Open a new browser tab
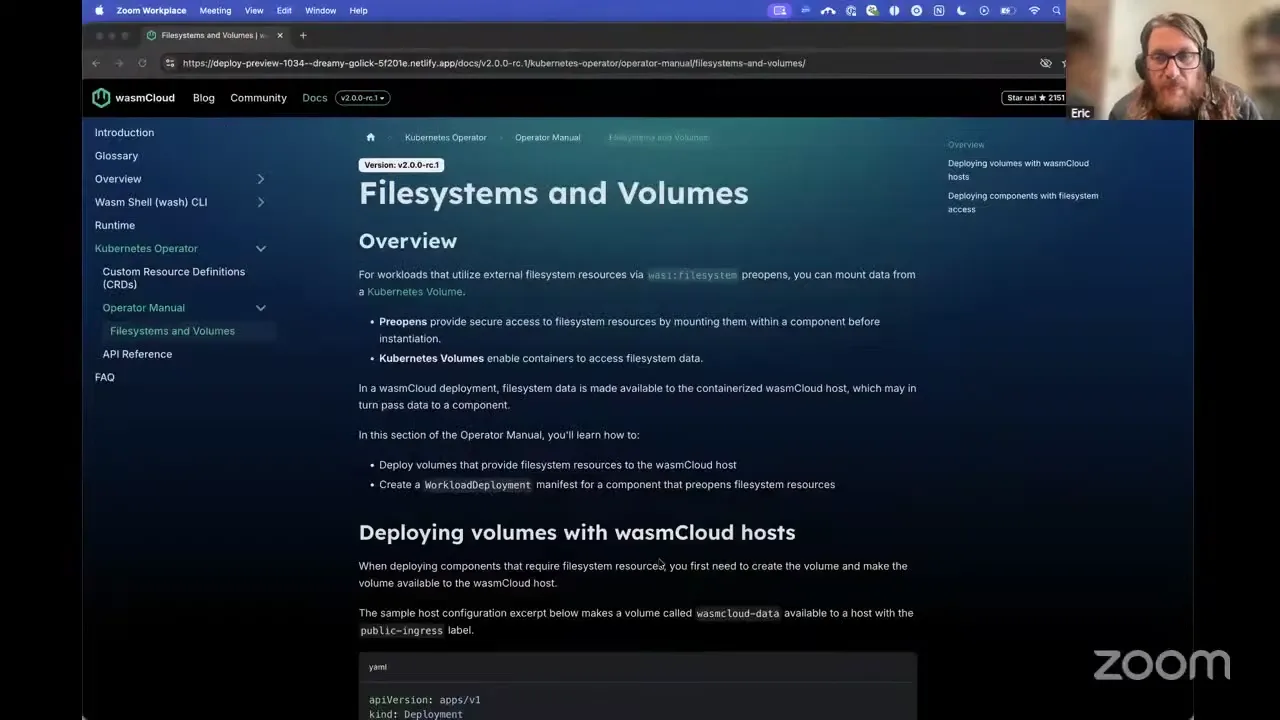 [303, 35]
